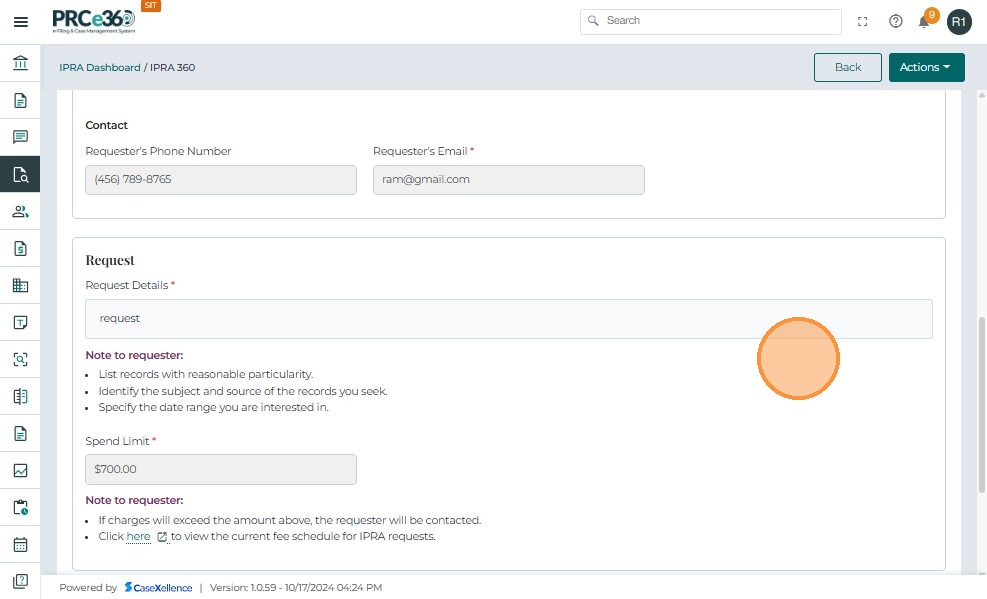
Task: Click the Spend Limit field
Action: click(x=220, y=469)
